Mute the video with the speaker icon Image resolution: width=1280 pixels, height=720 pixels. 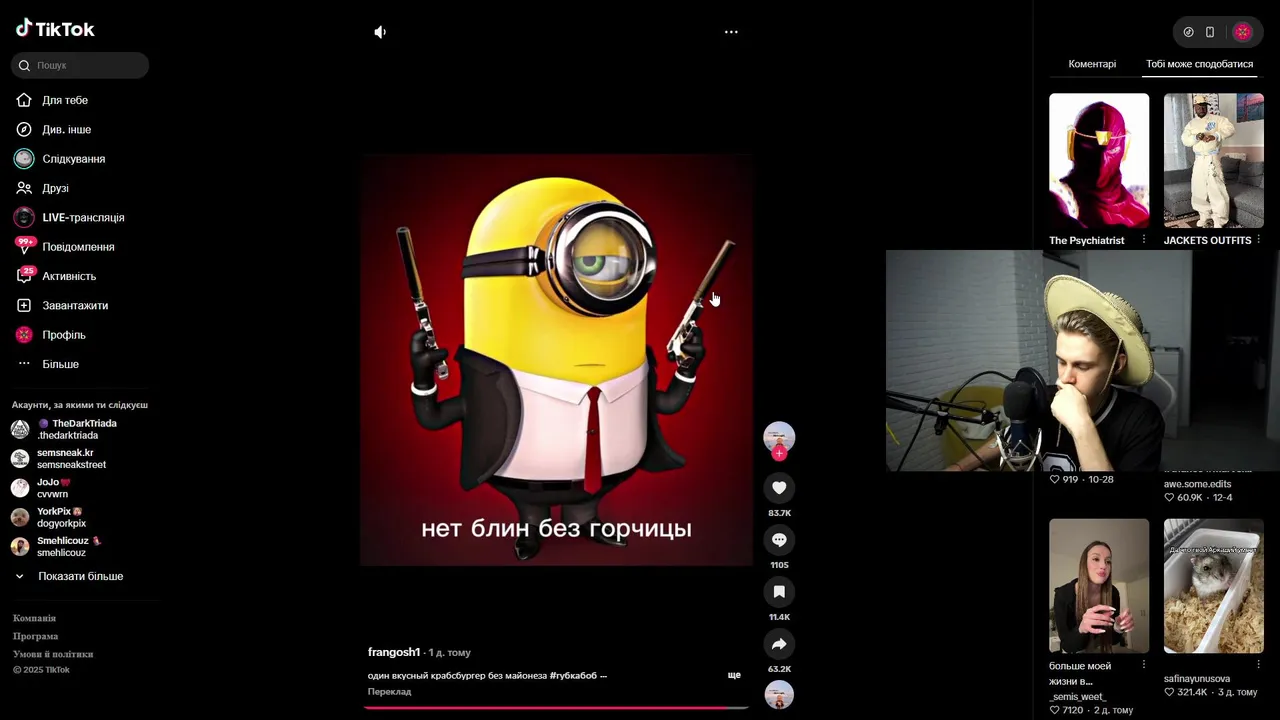(380, 32)
